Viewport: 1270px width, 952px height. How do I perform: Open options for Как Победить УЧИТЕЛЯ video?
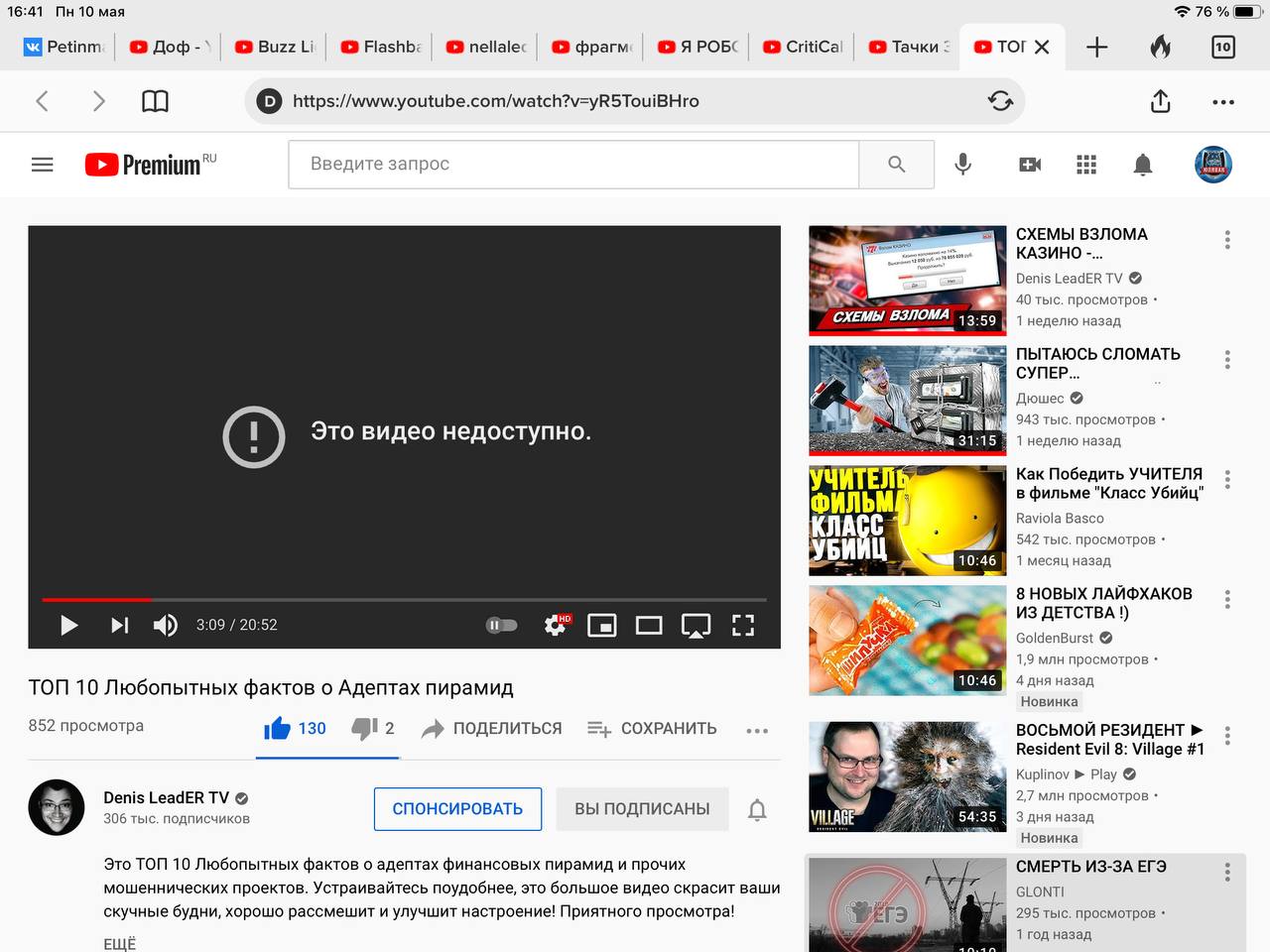click(x=1227, y=479)
